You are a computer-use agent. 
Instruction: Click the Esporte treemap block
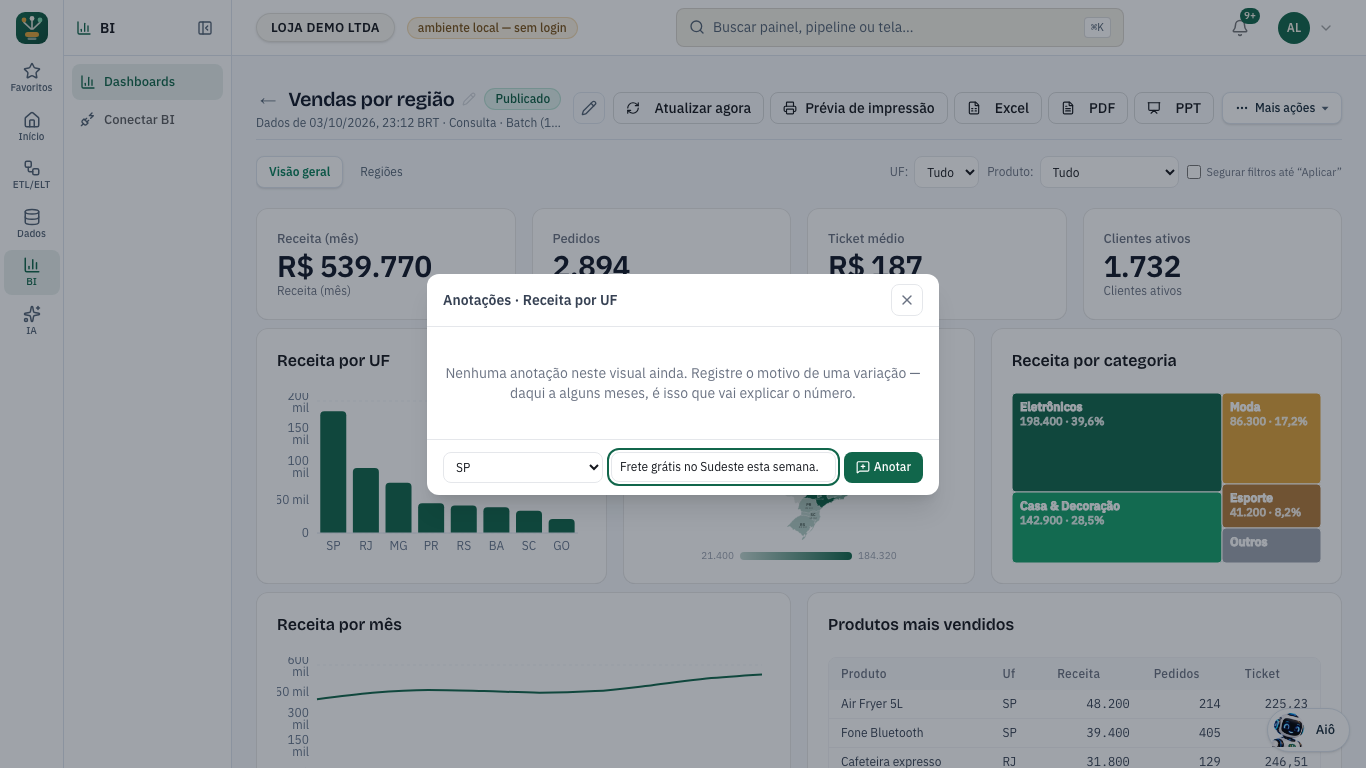1271,506
